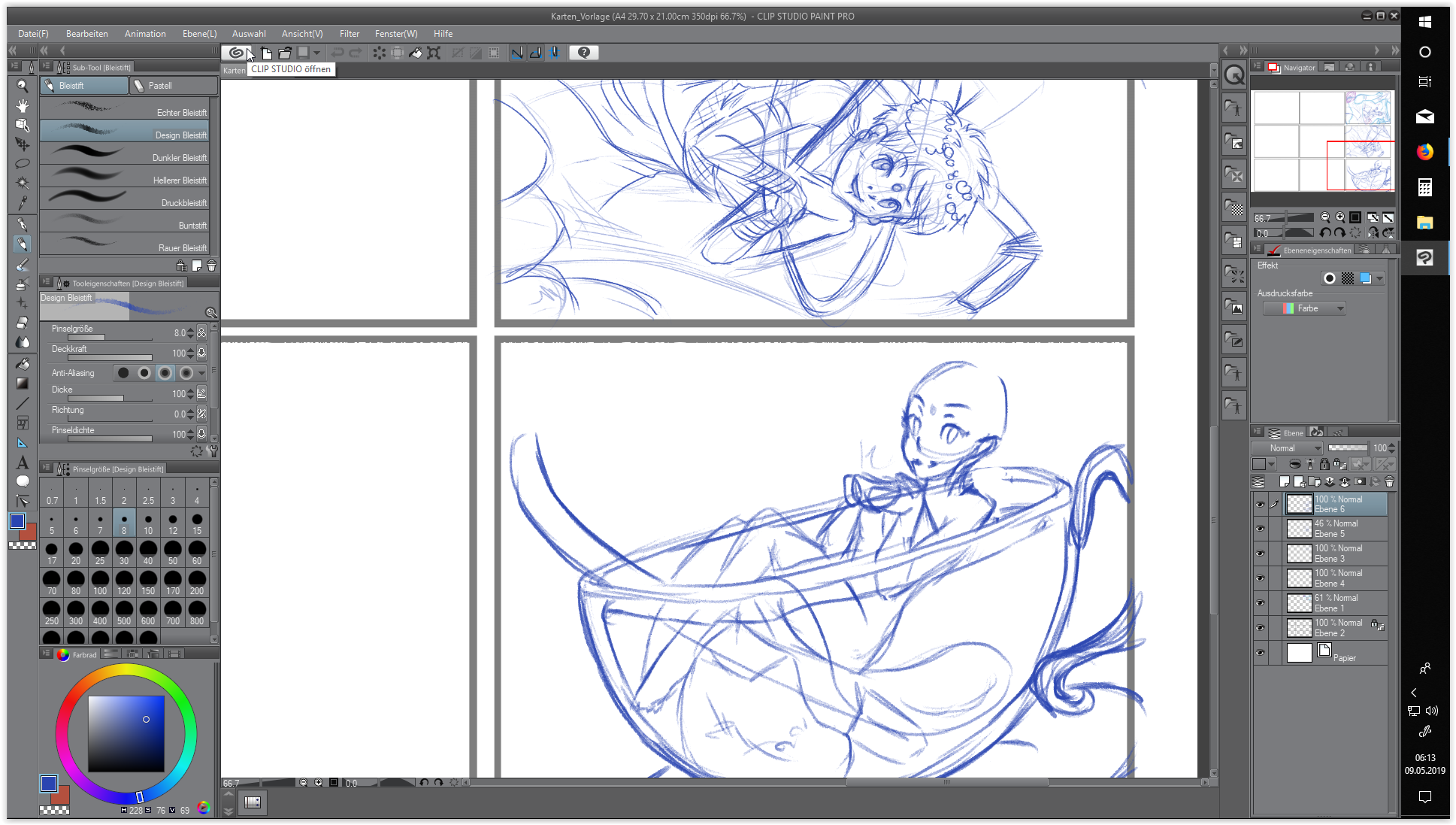Select the Fill bucket tool
1456x825 pixels.
[23, 363]
